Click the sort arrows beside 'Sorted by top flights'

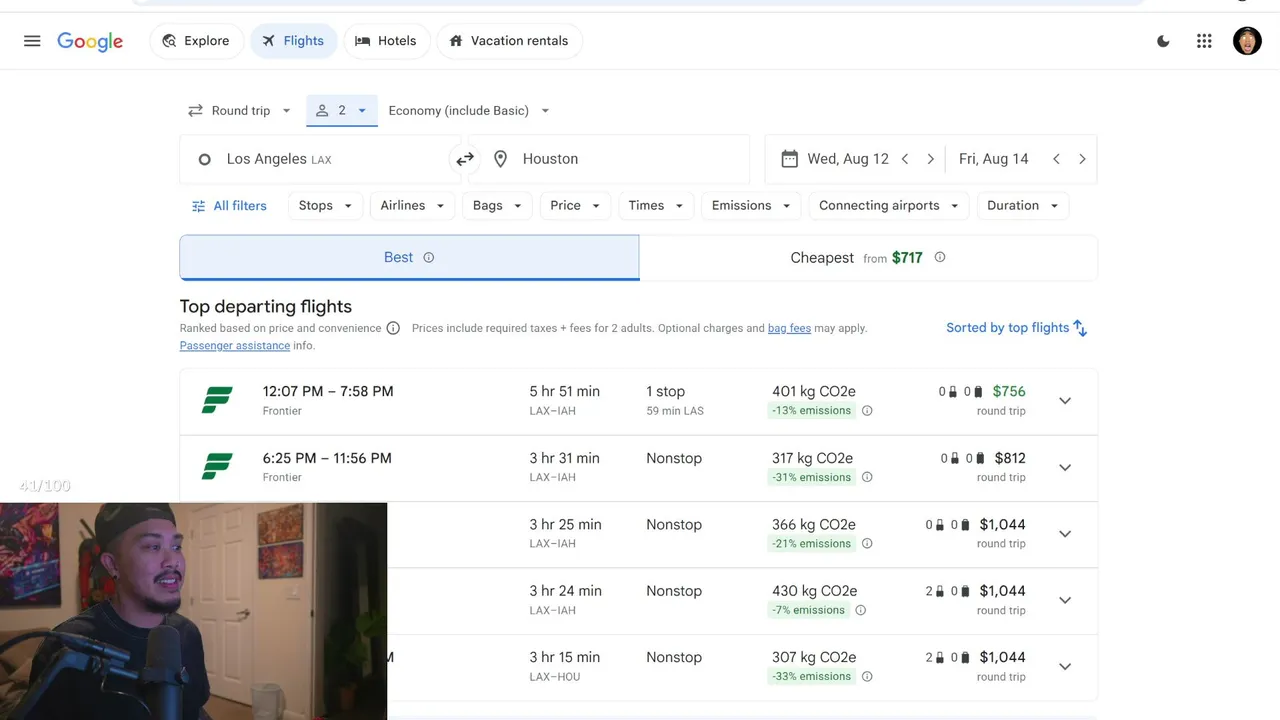1080,328
